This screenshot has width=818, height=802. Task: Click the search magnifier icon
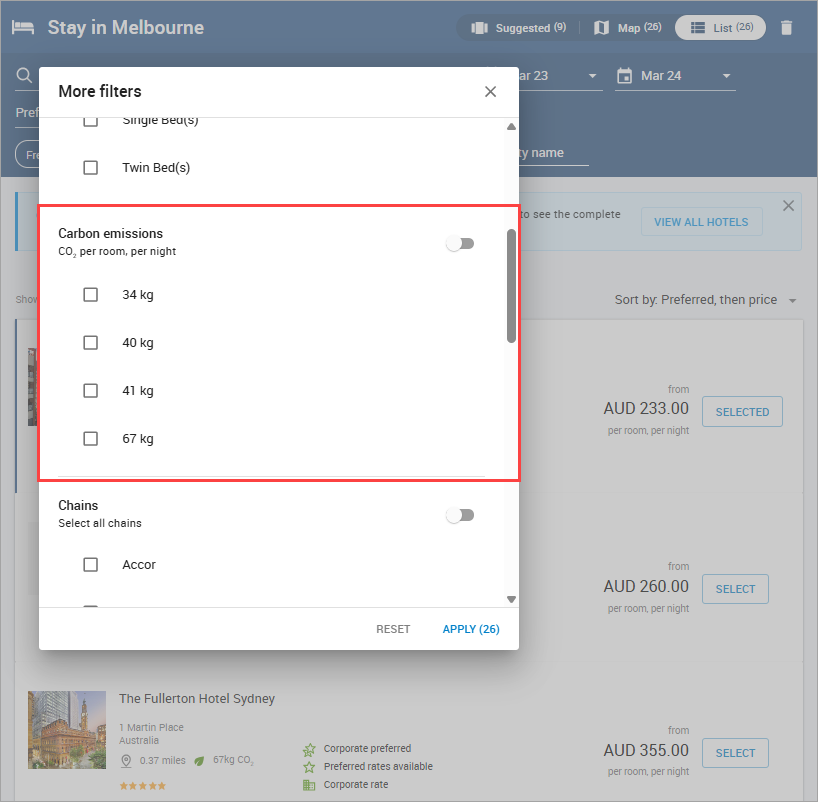coord(24,76)
